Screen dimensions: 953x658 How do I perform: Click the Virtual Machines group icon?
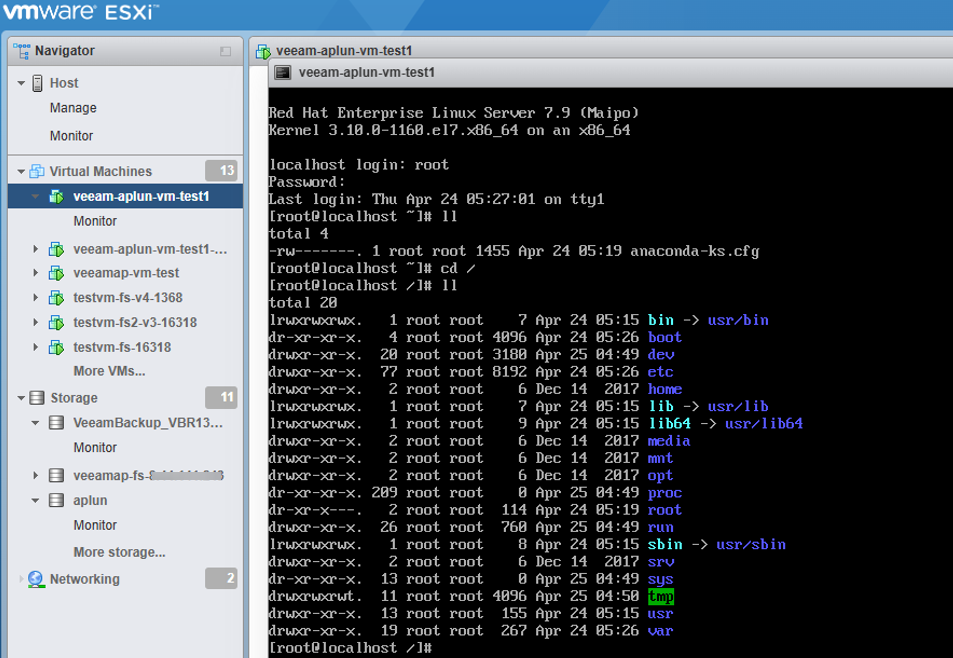click(x=37, y=171)
